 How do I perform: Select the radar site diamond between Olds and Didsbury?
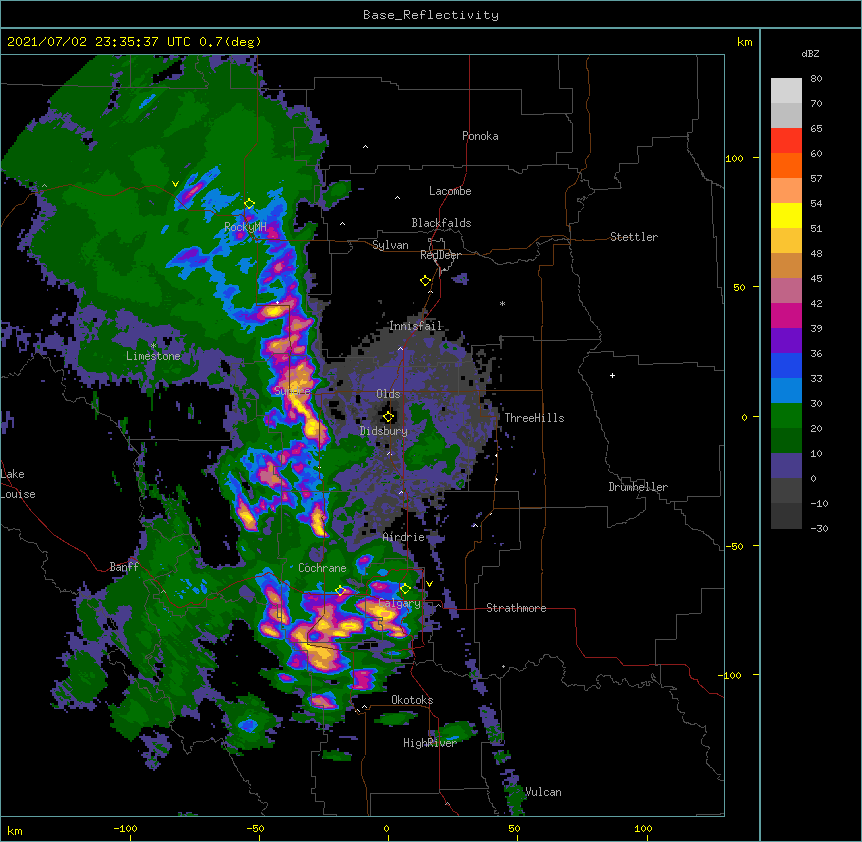pos(388,417)
